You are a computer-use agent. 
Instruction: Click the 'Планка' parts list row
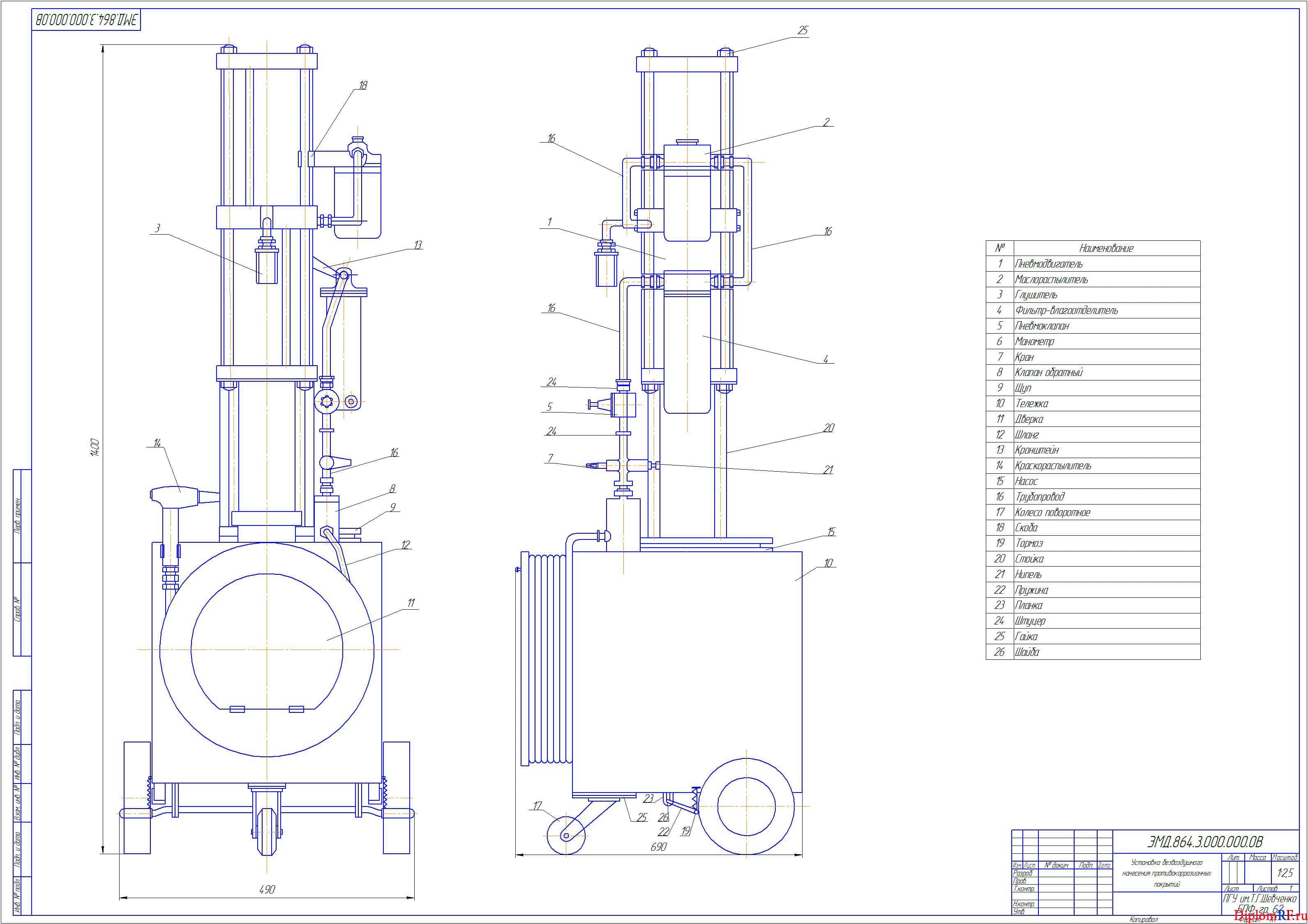click(1093, 606)
